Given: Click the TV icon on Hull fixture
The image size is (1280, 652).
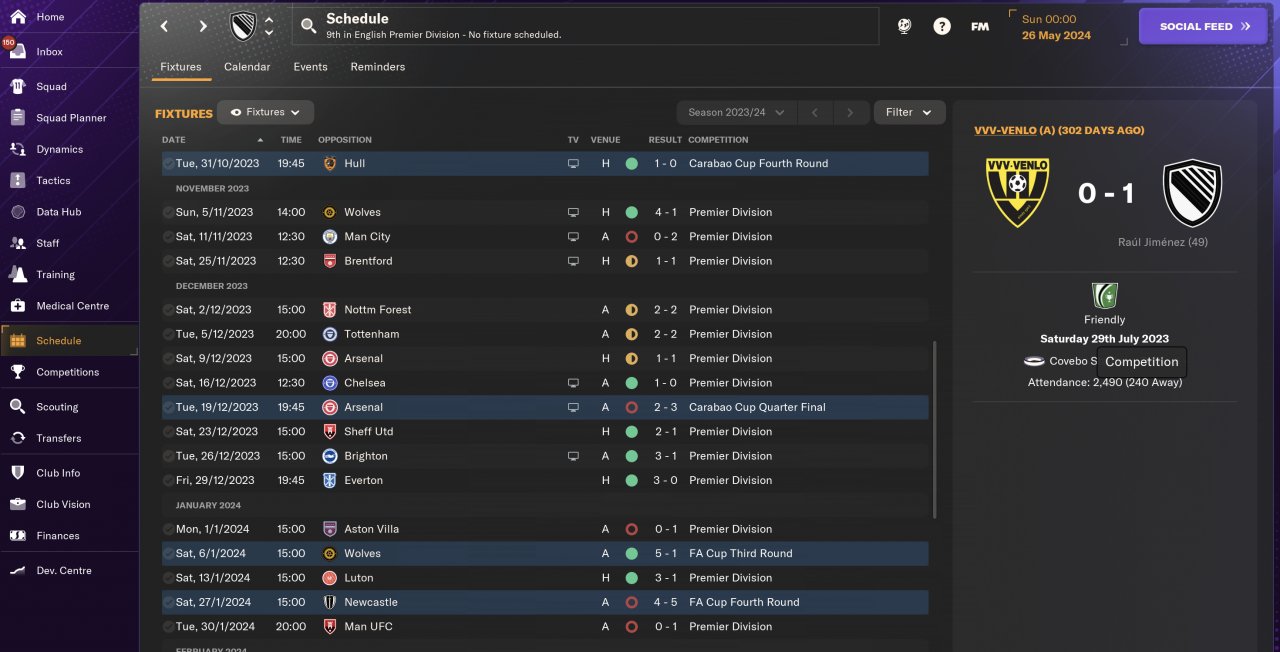Looking at the screenshot, I should (x=573, y=164).
